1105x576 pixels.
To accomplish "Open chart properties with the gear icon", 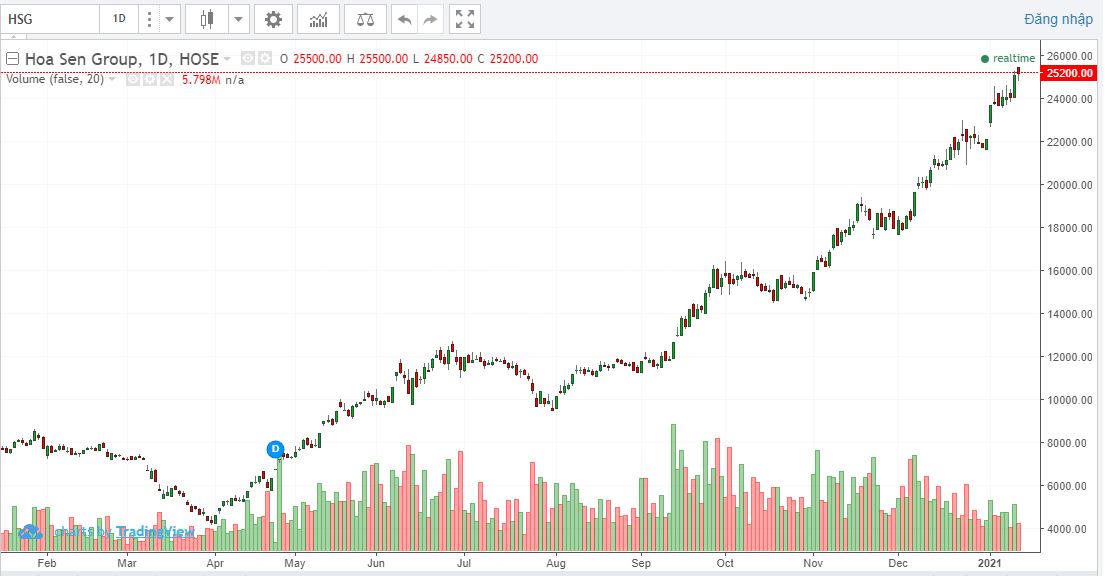I will tap(273, 19).
